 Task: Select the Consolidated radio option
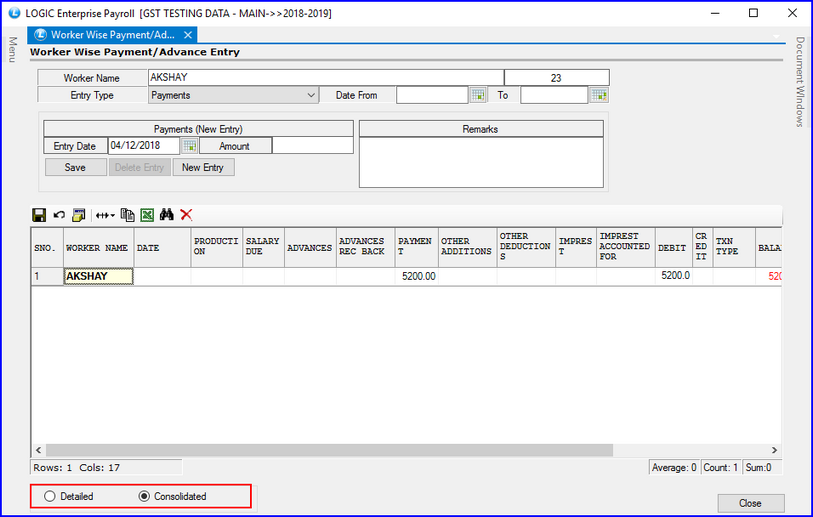143,496
